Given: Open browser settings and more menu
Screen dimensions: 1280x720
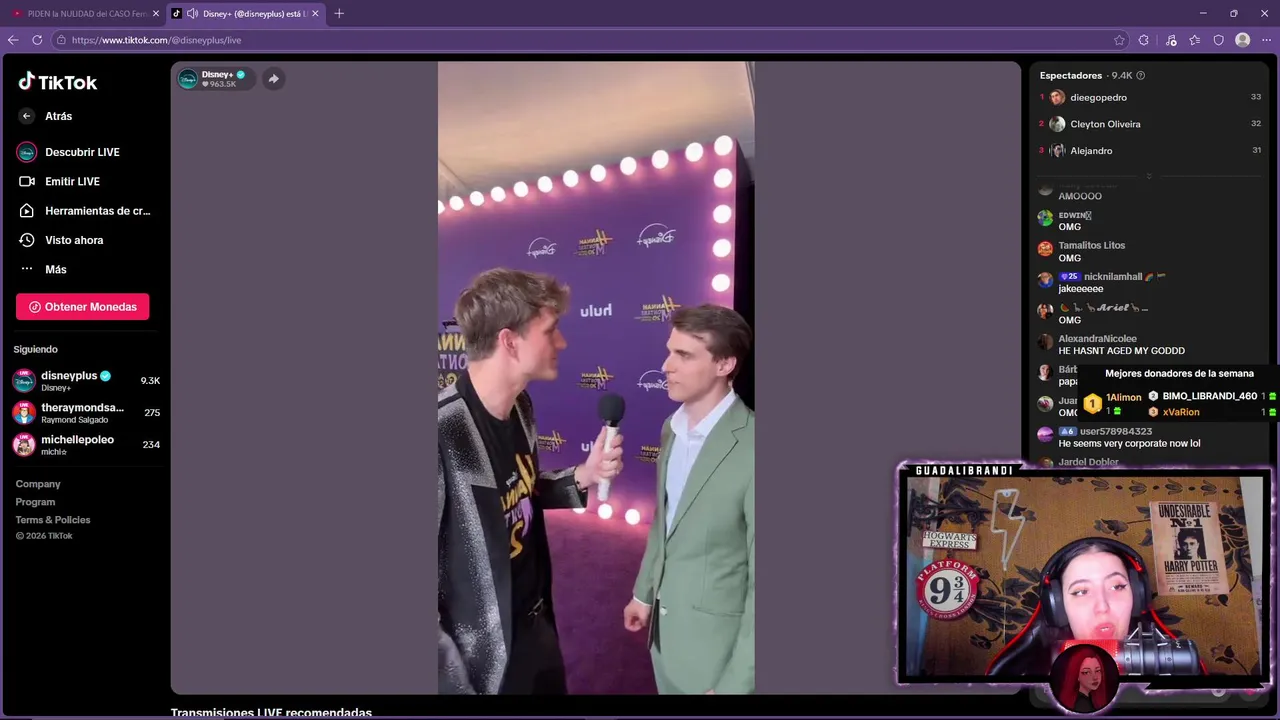Looking at the screenshot, I should point(1267,40).
